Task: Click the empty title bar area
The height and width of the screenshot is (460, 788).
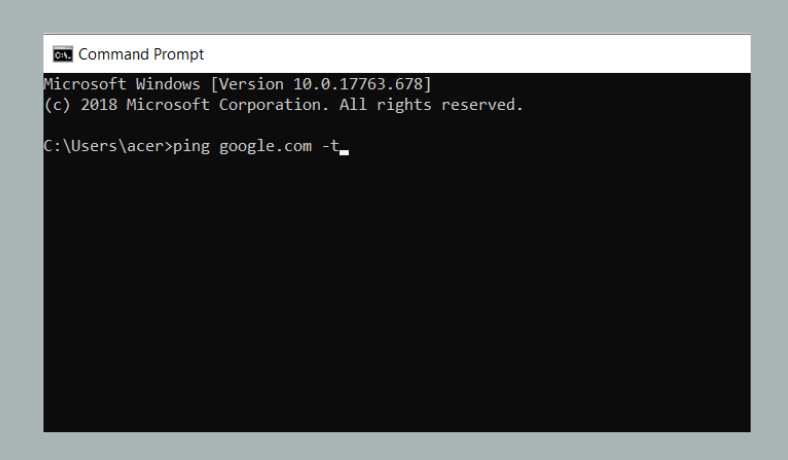Action: [x=477, y=54]
